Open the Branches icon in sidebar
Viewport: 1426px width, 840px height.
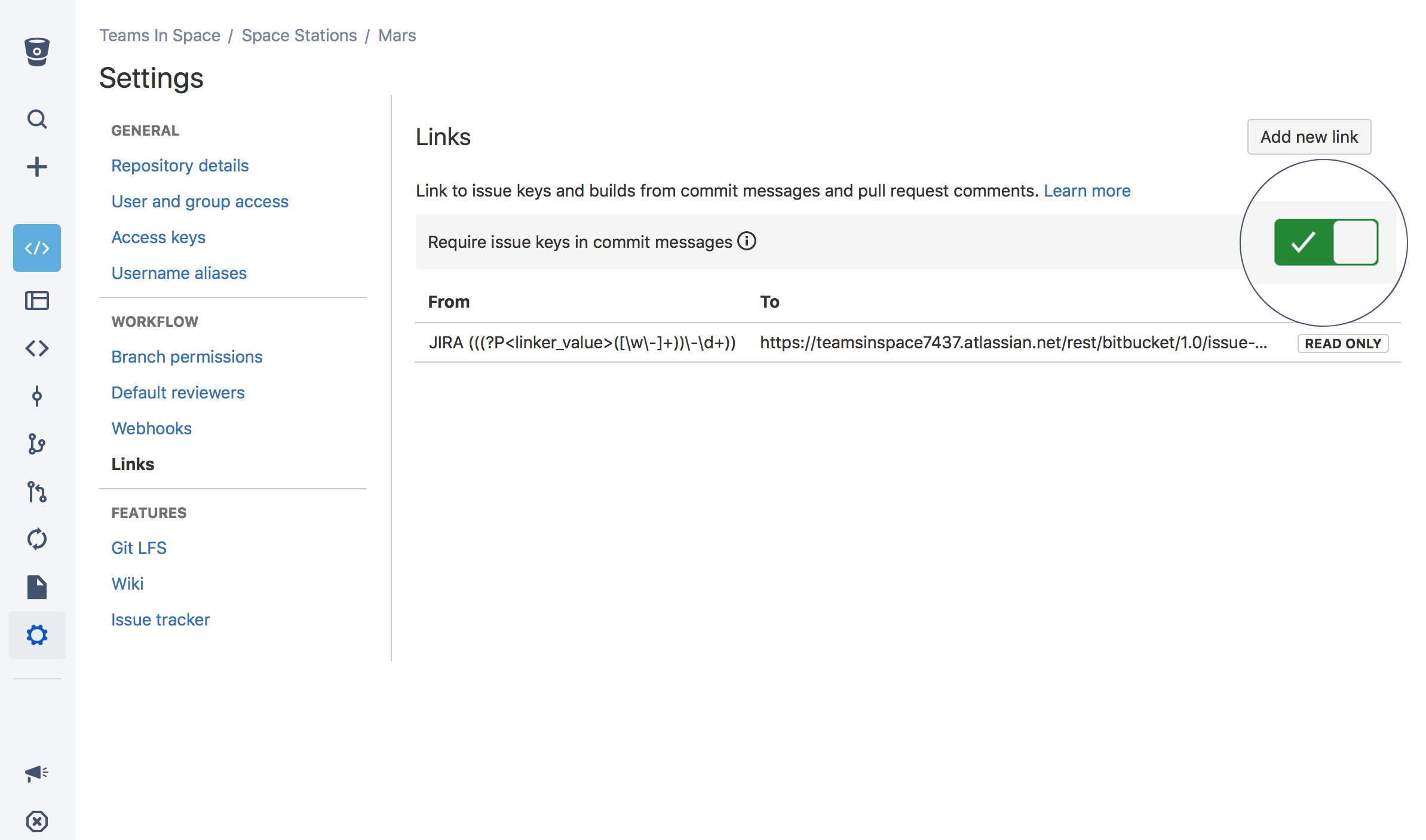(x=36, y=444)
